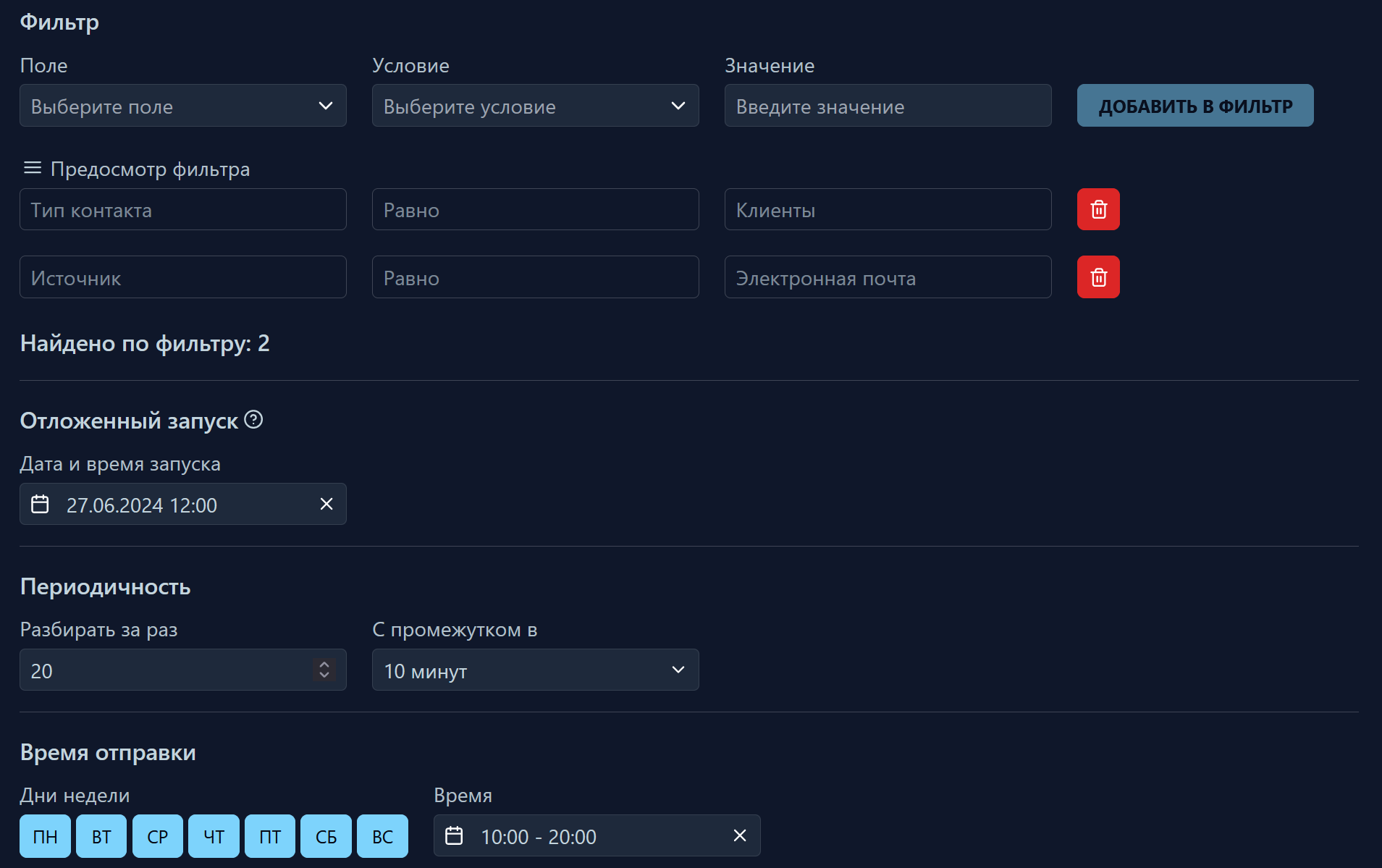
Task: Click help icon next to Отложенный запуск
Action: [x=253, y=420]
